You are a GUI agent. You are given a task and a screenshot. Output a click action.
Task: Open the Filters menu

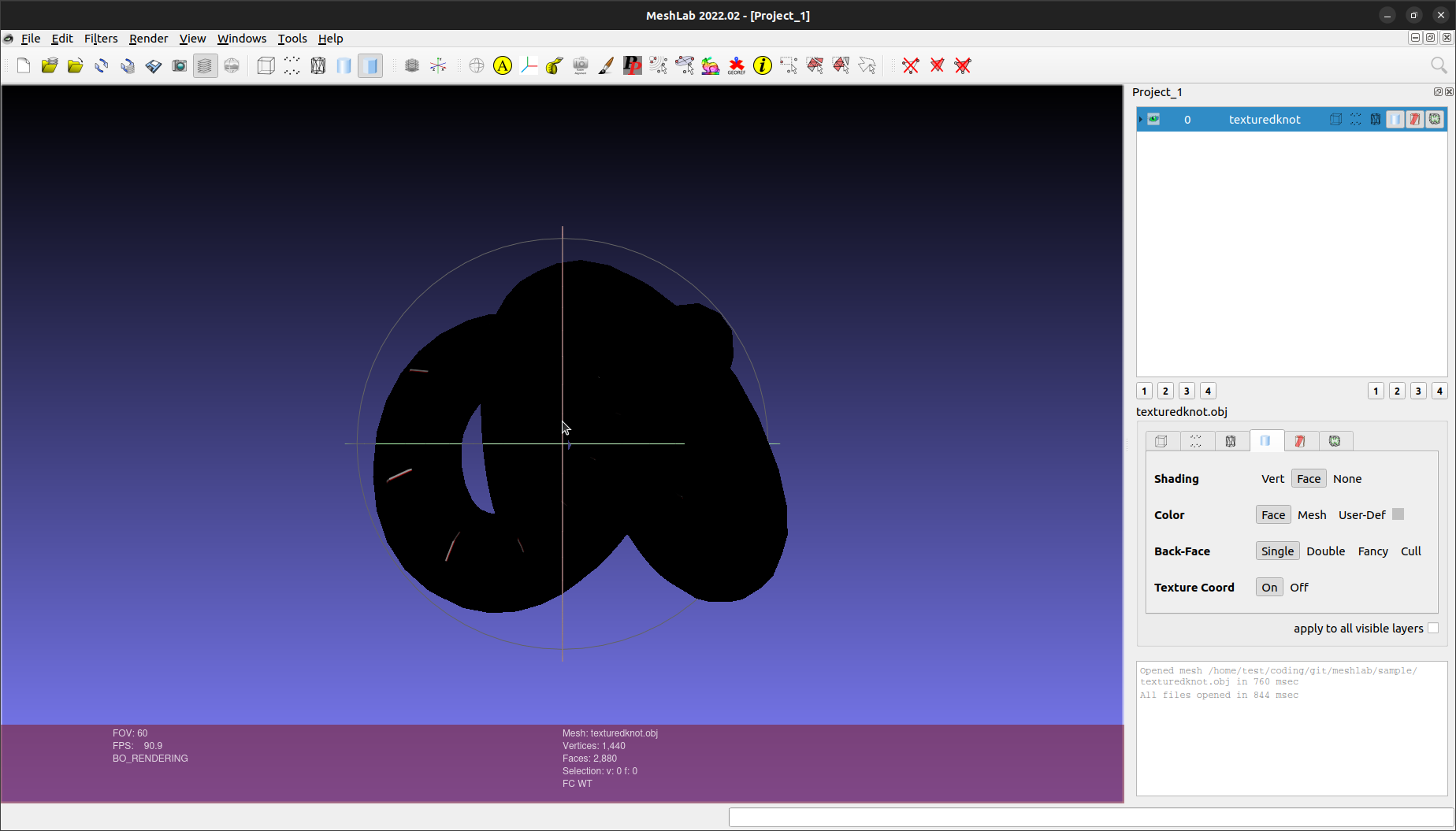[101, 38]
